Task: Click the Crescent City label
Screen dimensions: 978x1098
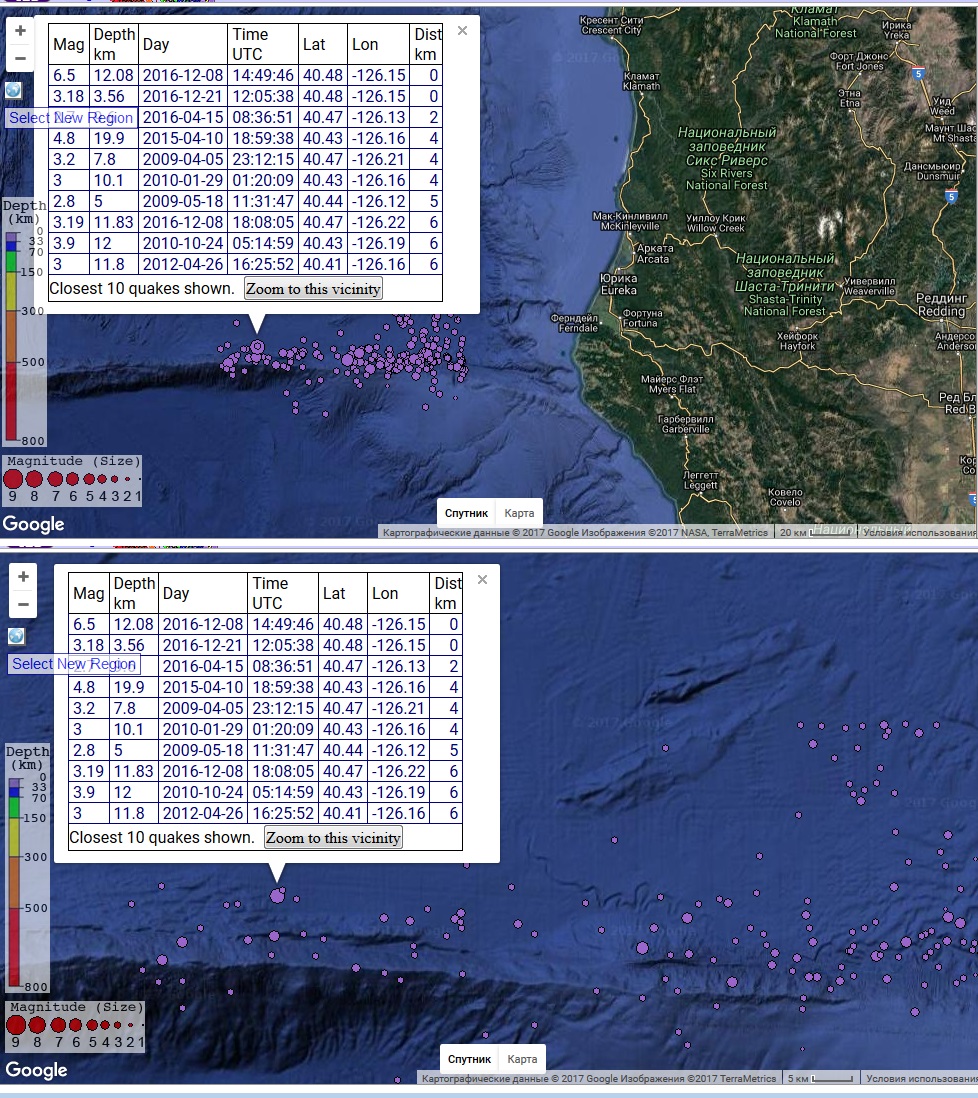Action: (x=611, y=26)
